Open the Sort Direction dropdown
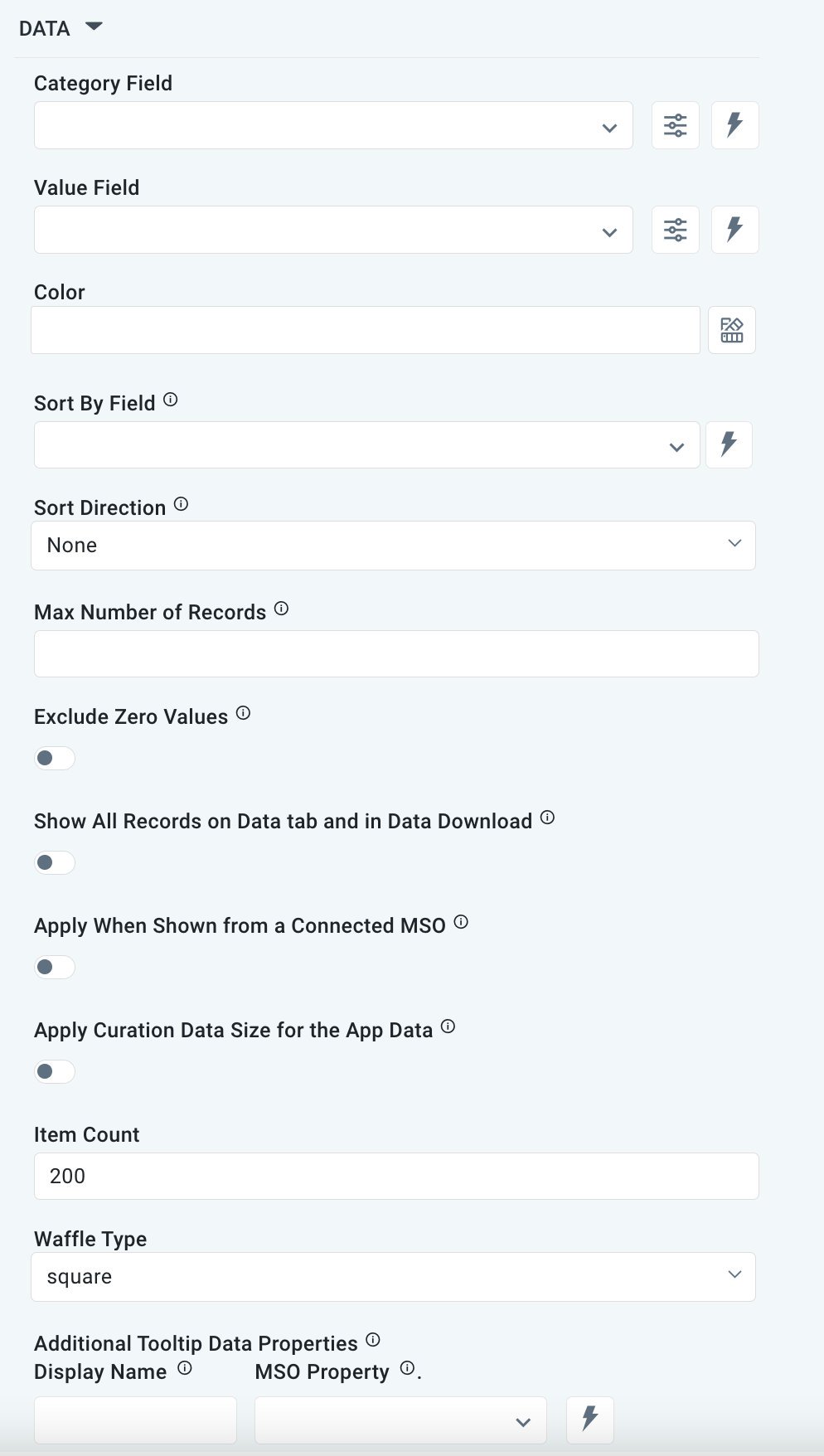 [393, 546]
